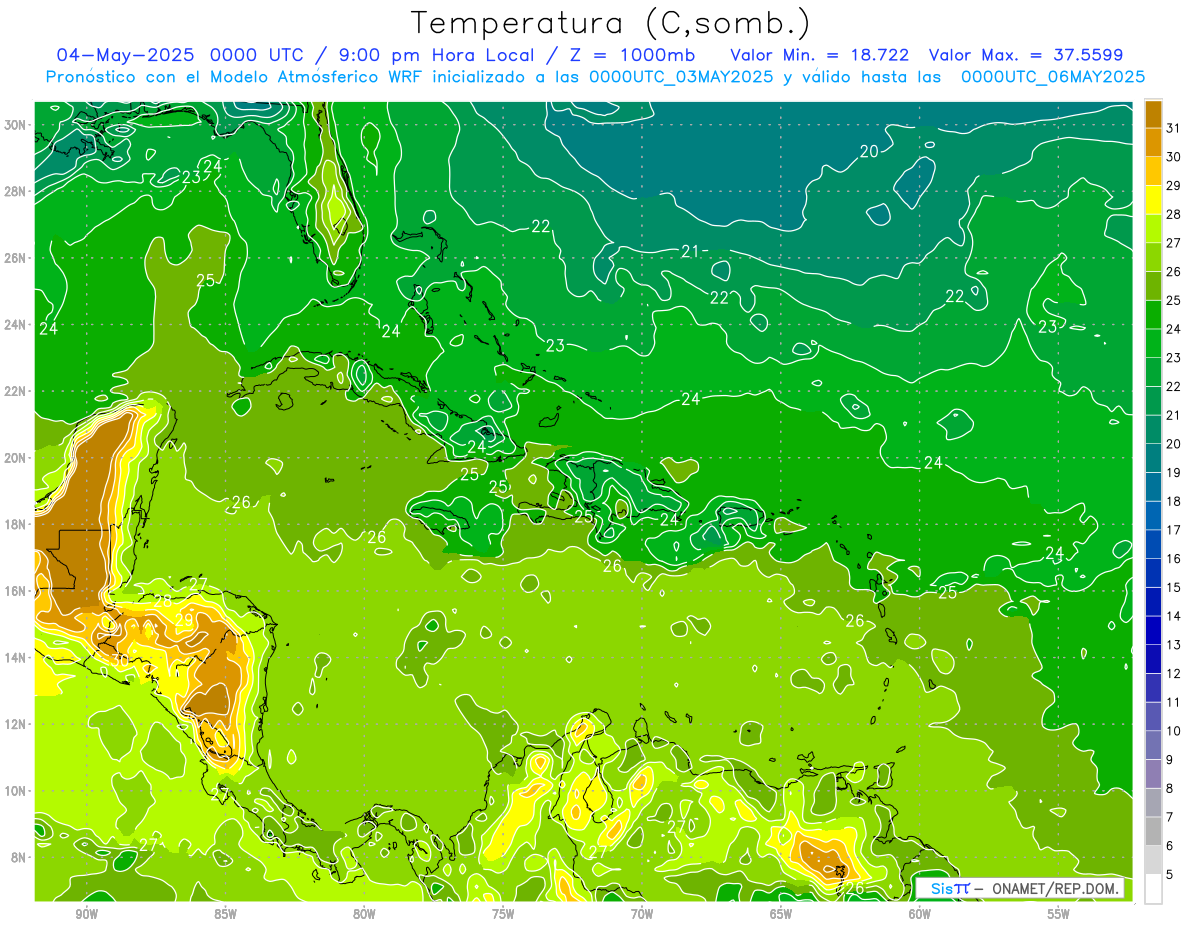Click the color scale label "31"

(x=1174, y=128)
